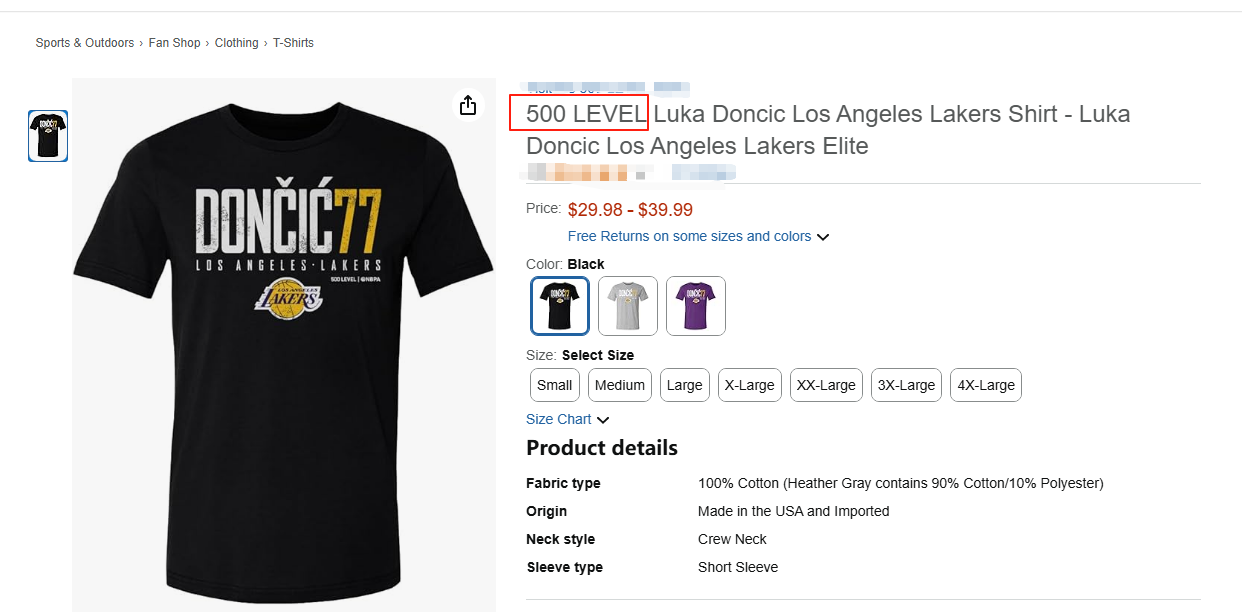Viewport: 1242px width, 612px height.
Task: Select size Small
Action: click(555, 385)
